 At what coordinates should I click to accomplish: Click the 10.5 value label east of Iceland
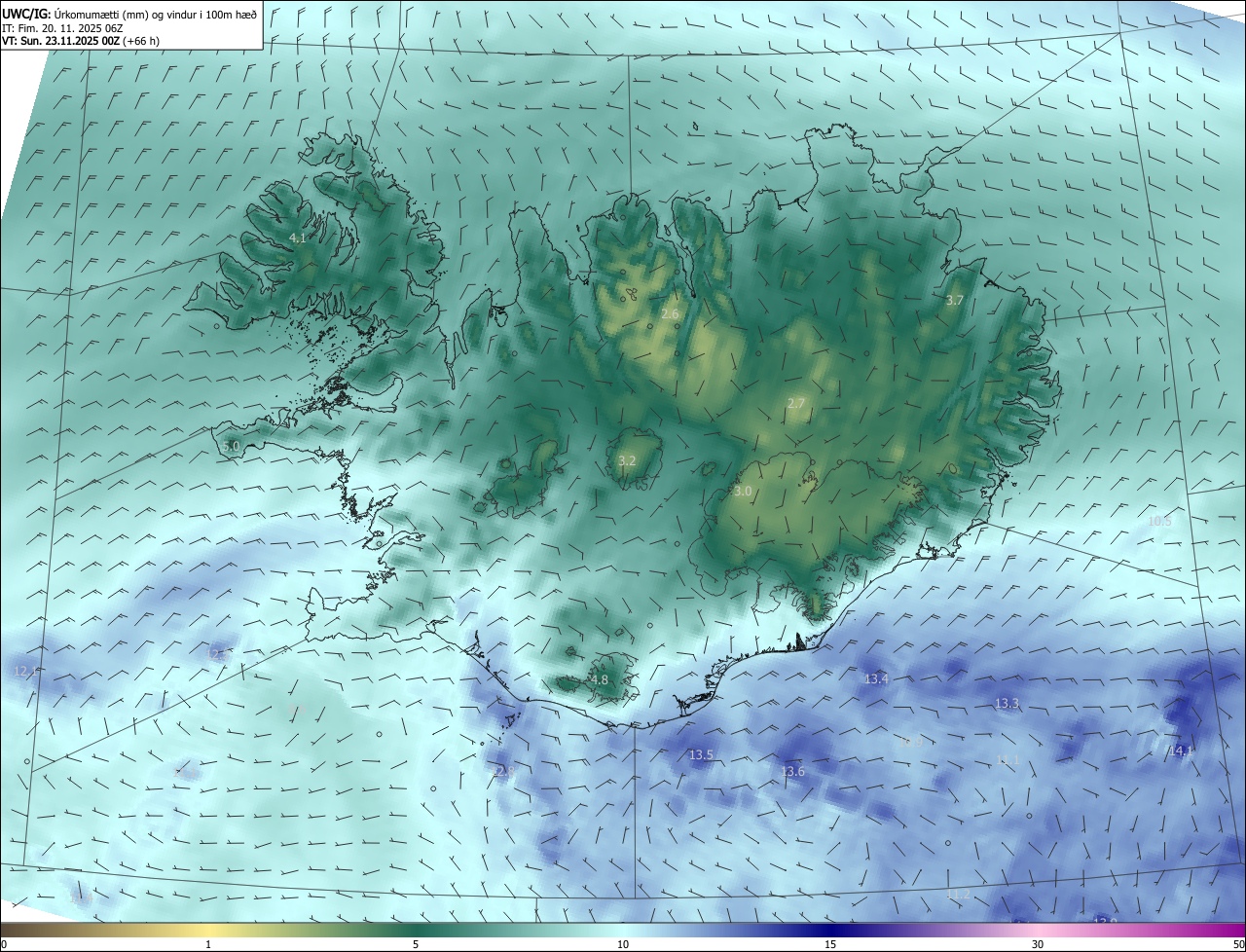1159,521
